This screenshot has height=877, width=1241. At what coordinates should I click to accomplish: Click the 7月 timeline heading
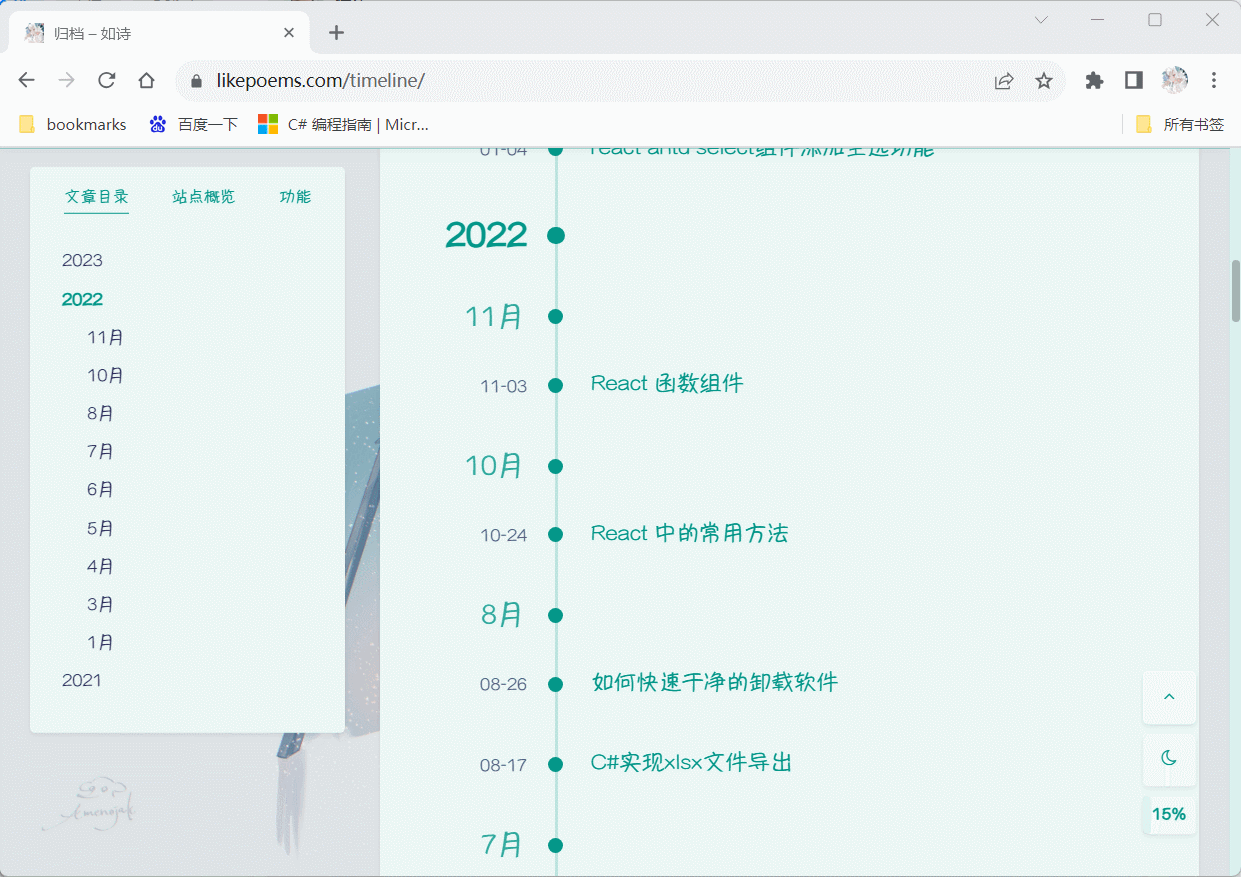[x=502, y=845]
